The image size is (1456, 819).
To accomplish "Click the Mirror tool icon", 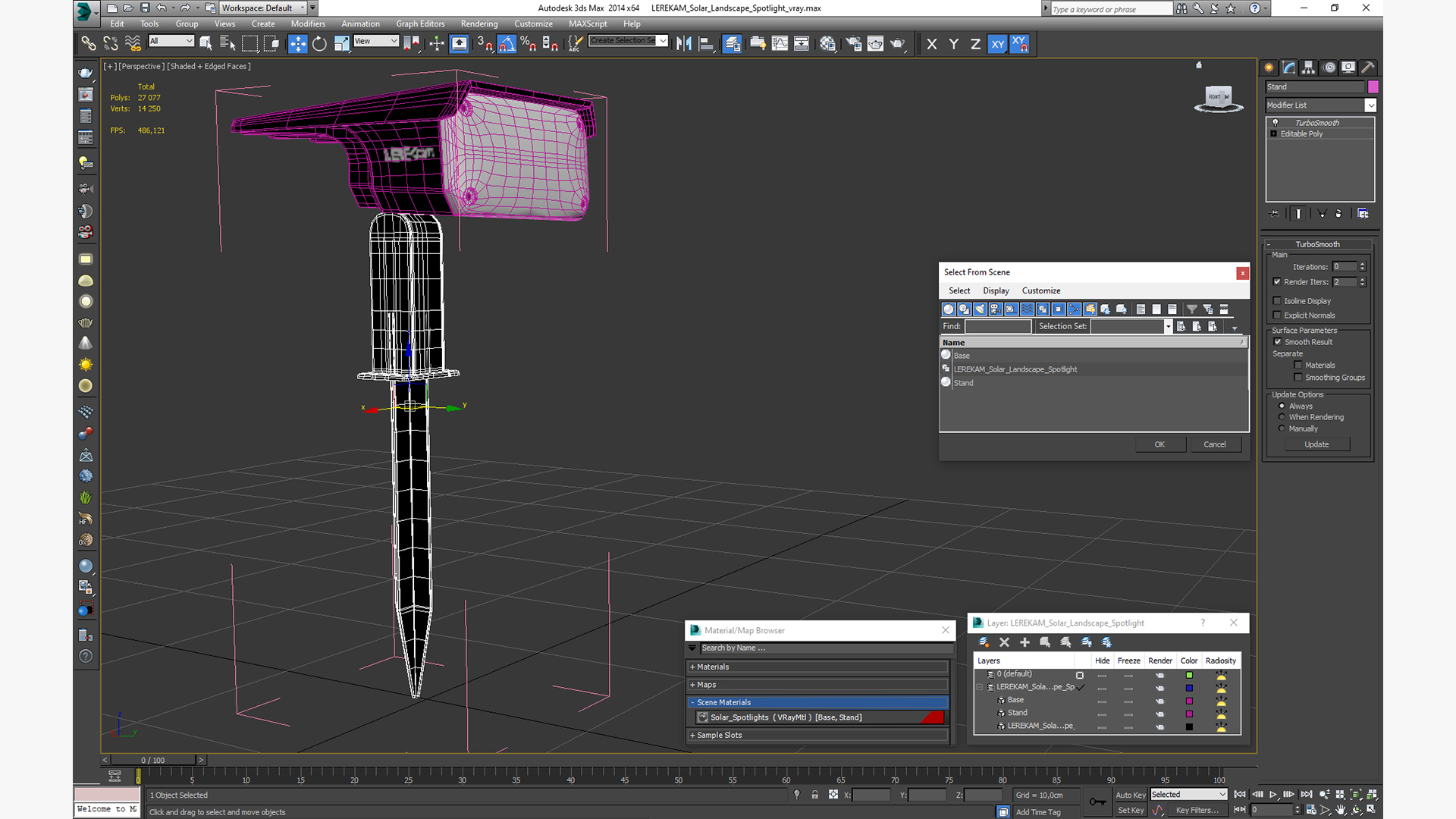I will pos(684,44).
